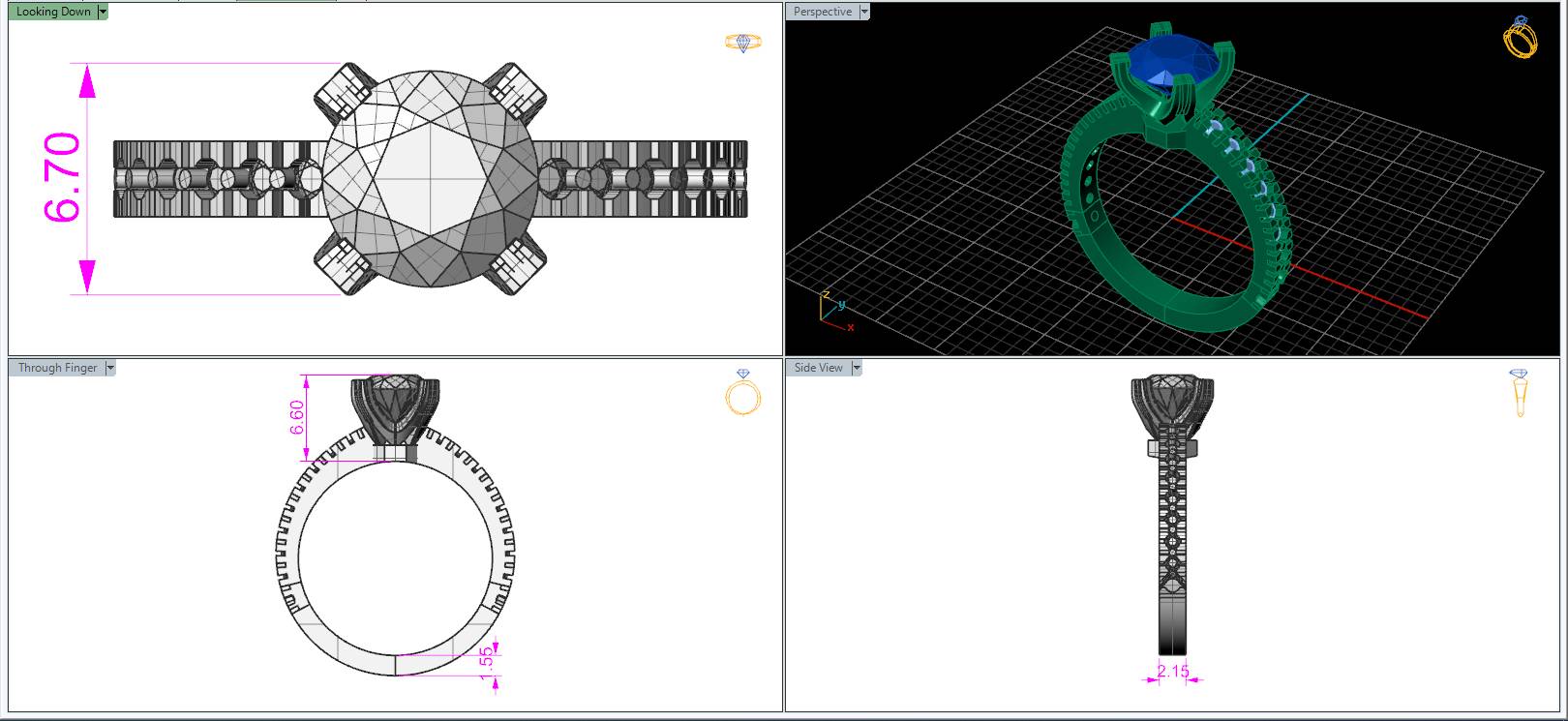This screenshot has width=1568, height=721.
Task: Open the Looking Down viewport dropdown arrow
Action: (x=103, y=12)
